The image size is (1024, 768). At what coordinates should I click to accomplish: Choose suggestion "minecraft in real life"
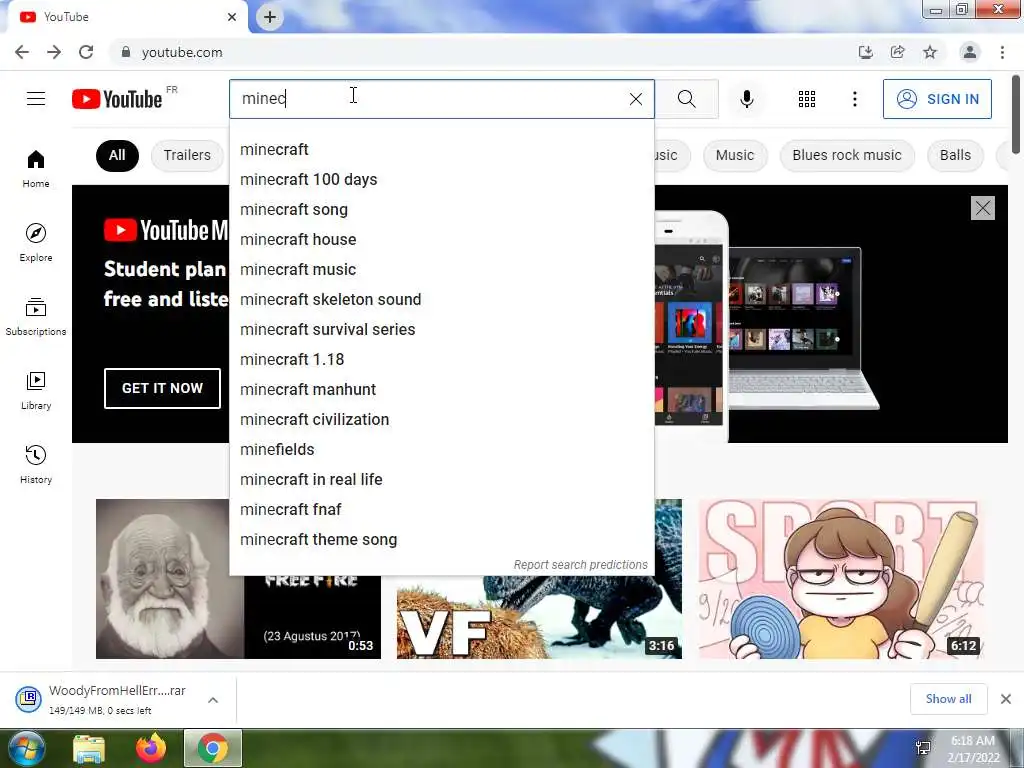[x=441, y=480]
